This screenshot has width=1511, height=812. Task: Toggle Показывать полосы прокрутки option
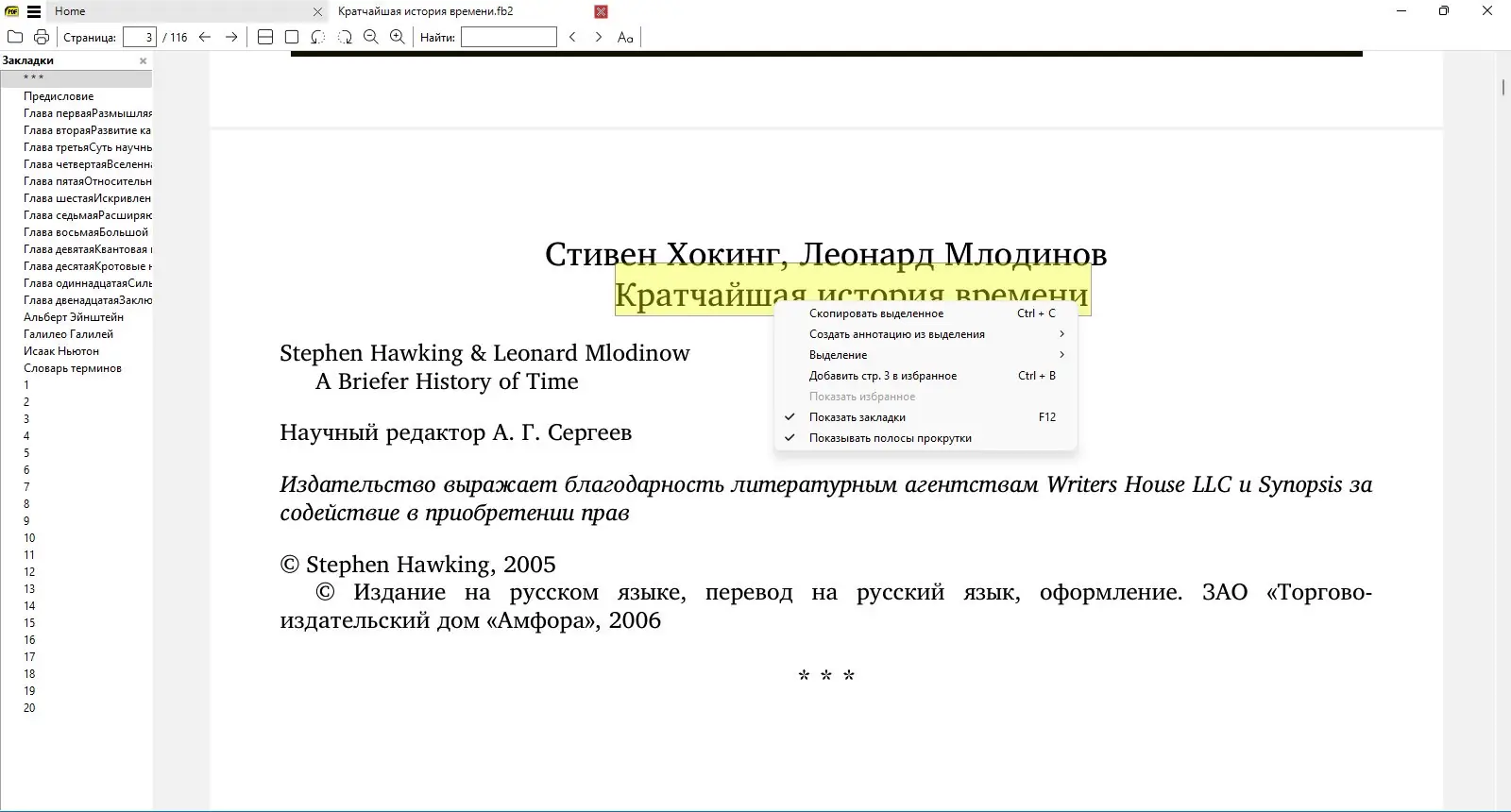pos(925,438)
